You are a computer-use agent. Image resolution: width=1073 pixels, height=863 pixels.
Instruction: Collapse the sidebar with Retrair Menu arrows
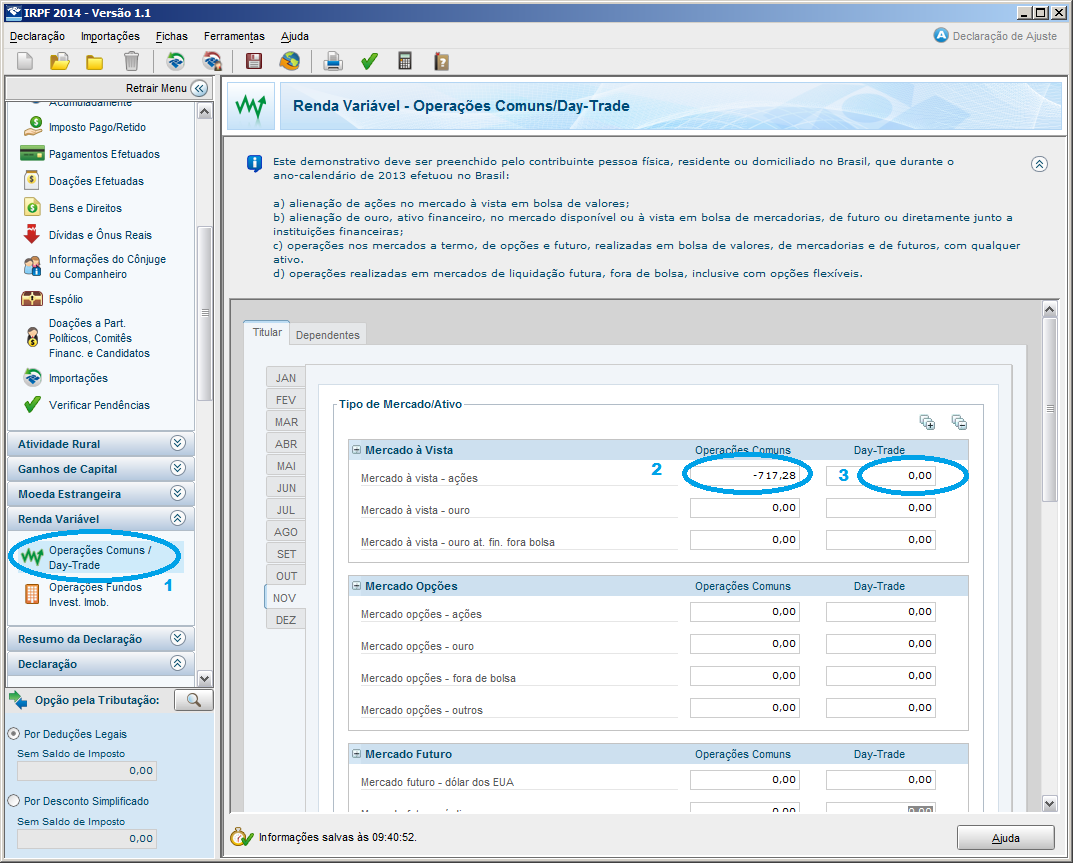pos(199,88)
